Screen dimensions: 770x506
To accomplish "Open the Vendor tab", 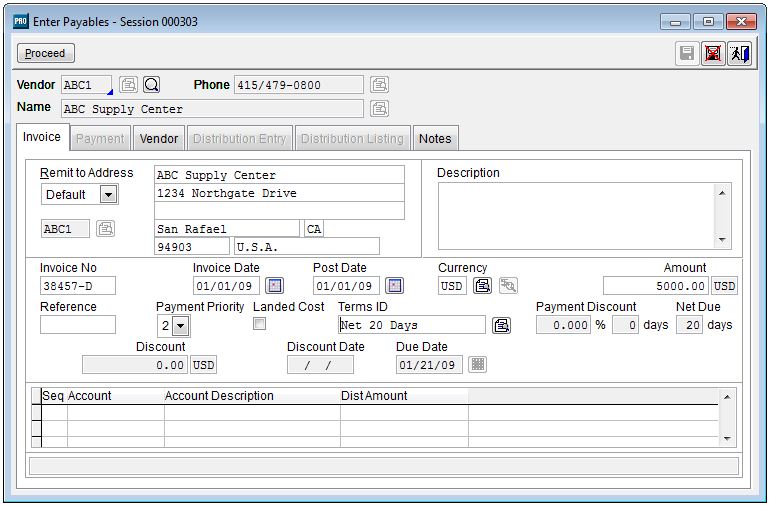I will tap(159, 139).
